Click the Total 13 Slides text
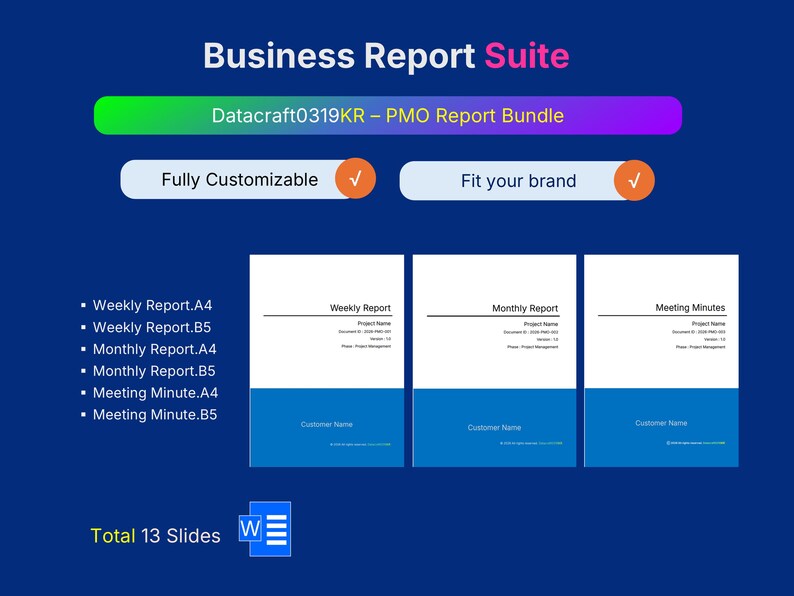Screen dimensions: 794x596 coord(155,536)
